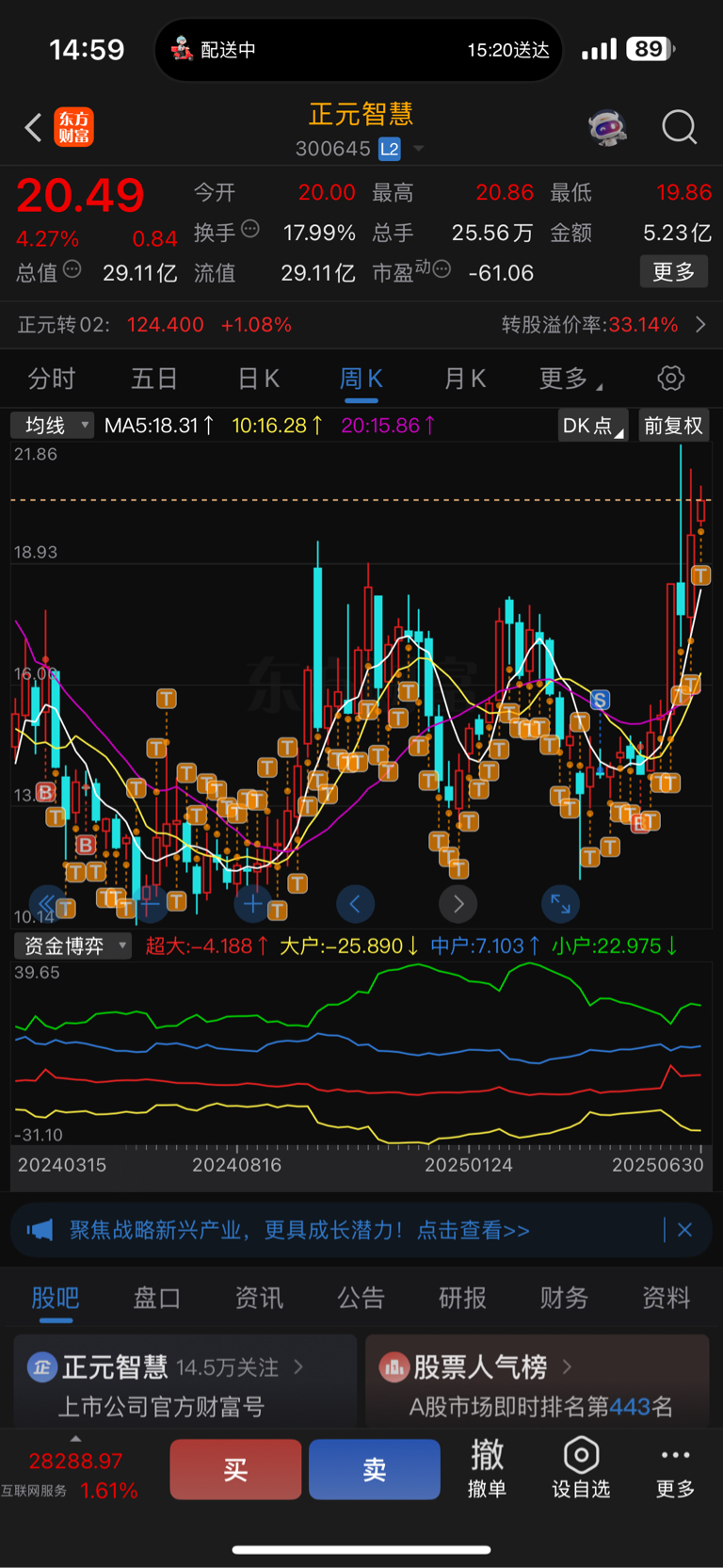Tap the battery 89 indicator

(651, 49)
